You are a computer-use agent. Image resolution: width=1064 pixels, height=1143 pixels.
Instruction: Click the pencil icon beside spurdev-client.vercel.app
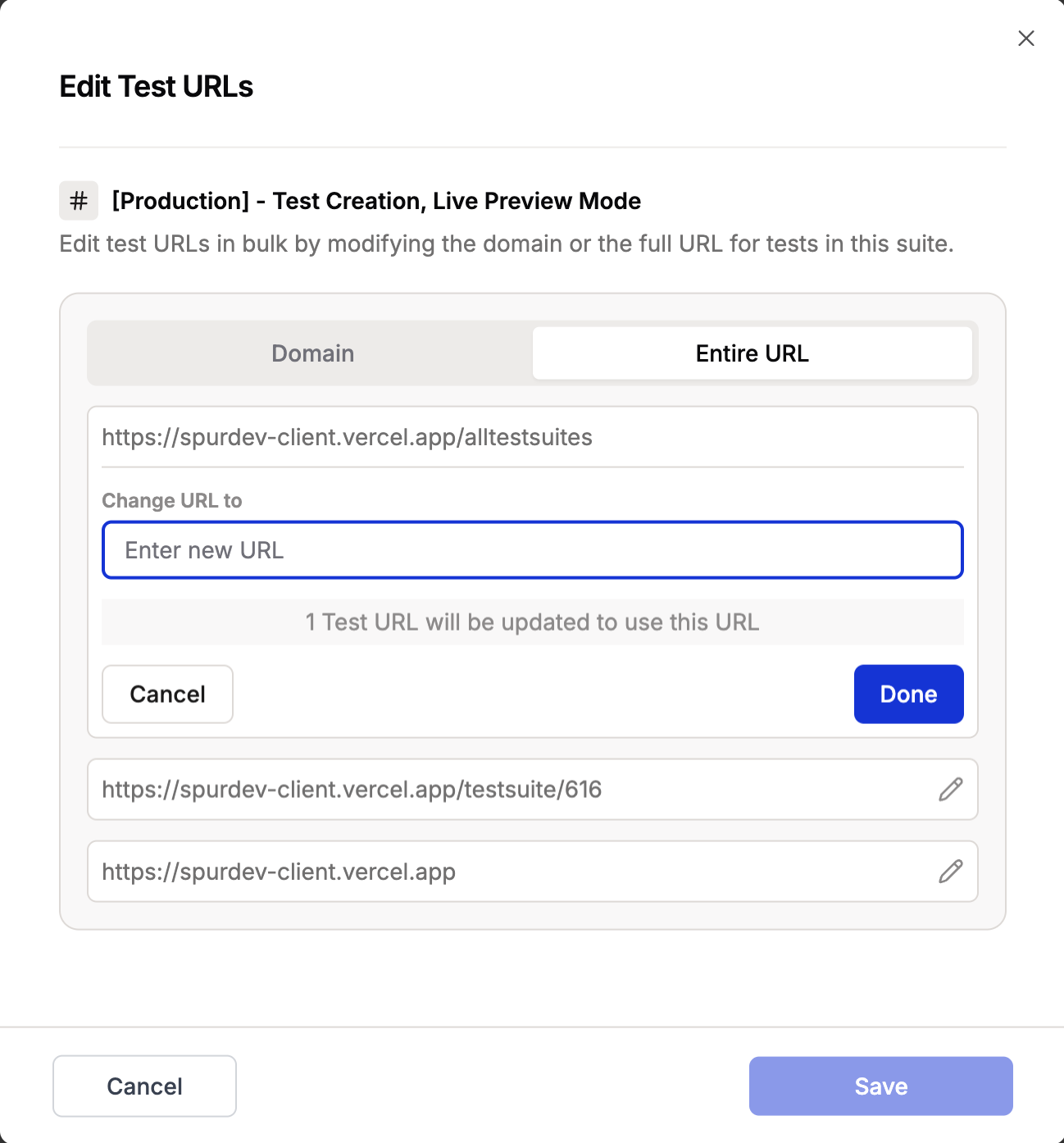click(950, 872)
